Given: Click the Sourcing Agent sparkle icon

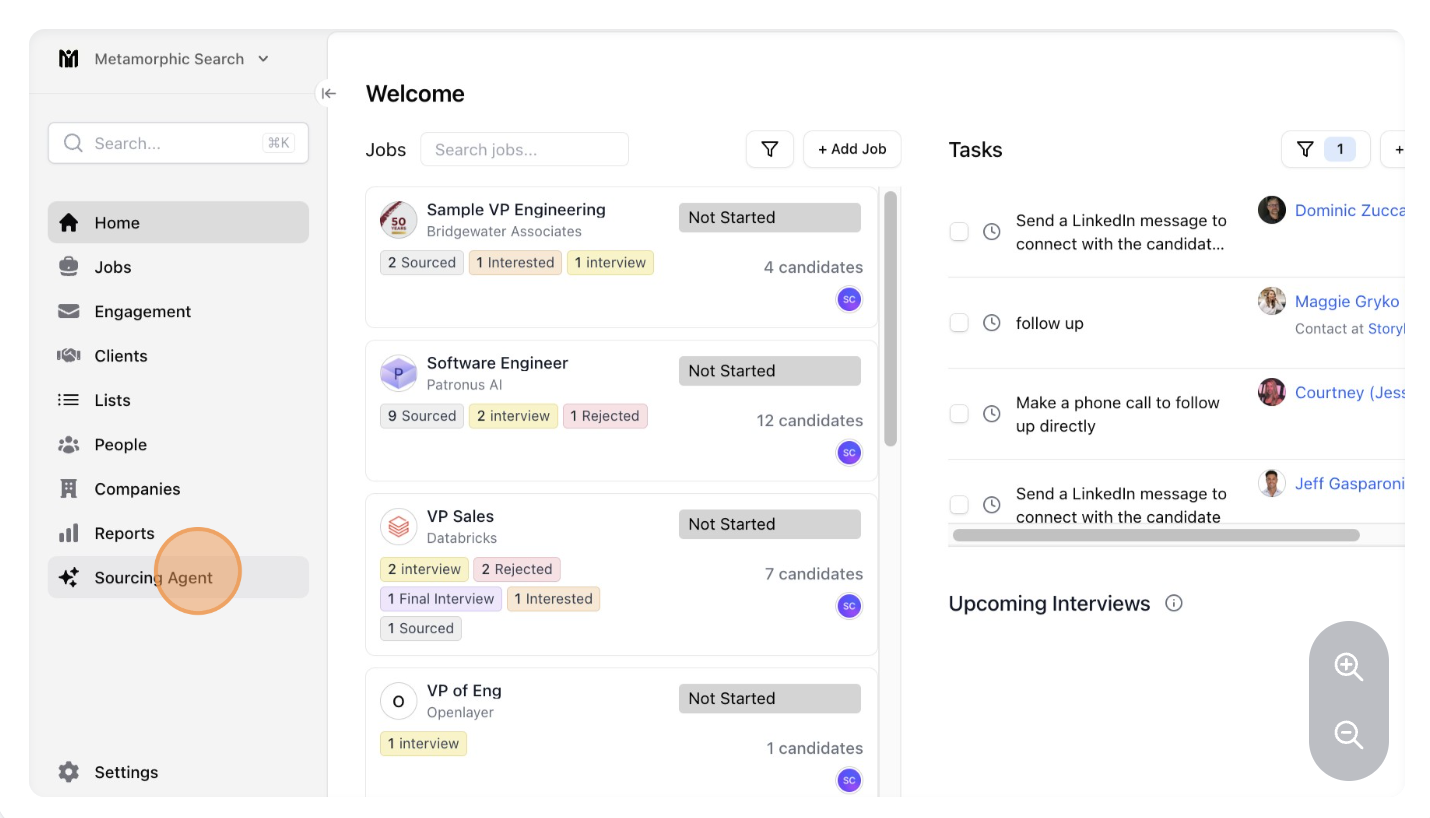Looking at the screenshot, I should pos(68,577).
